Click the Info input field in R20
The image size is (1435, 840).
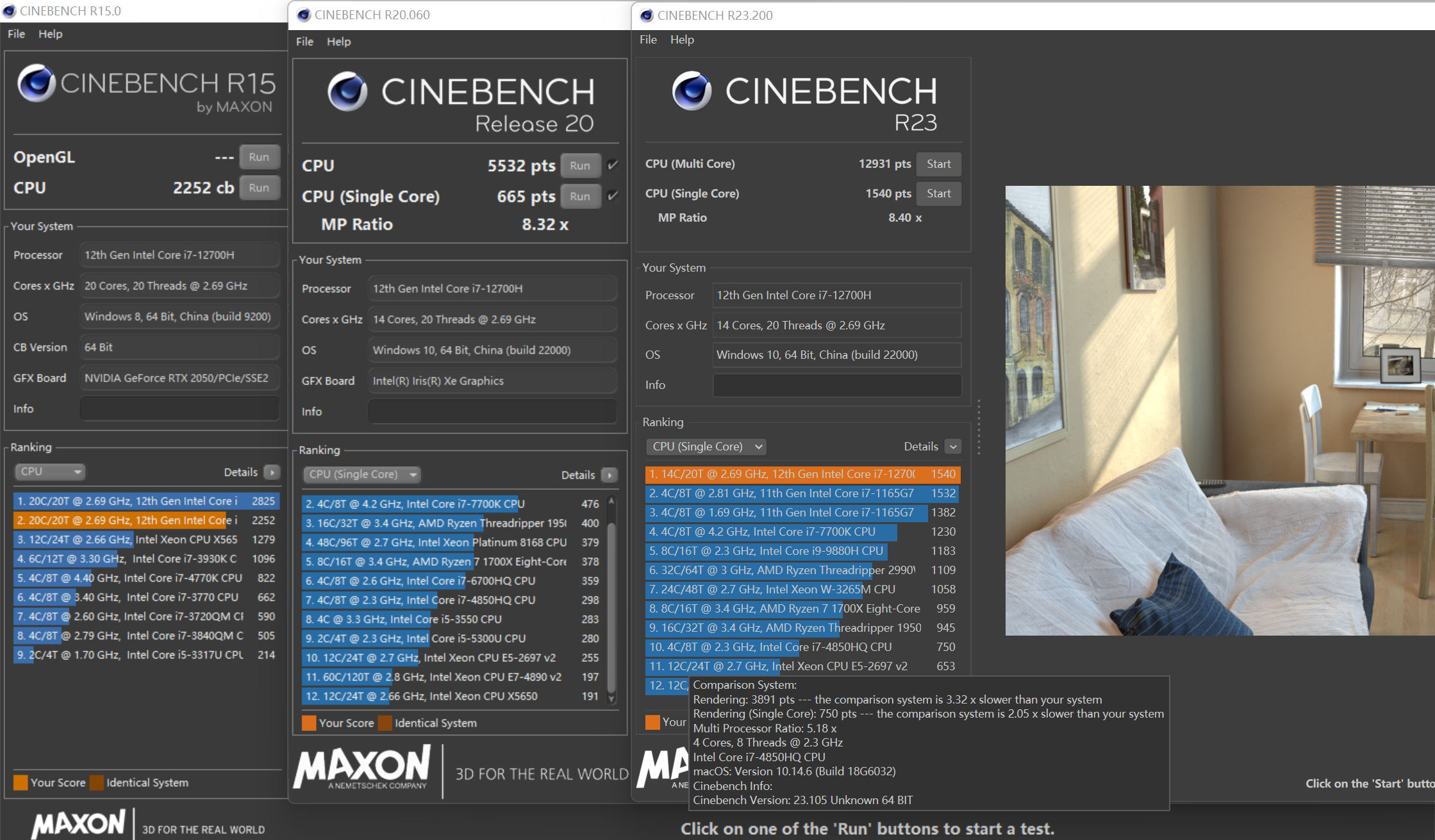click(492, 411)
